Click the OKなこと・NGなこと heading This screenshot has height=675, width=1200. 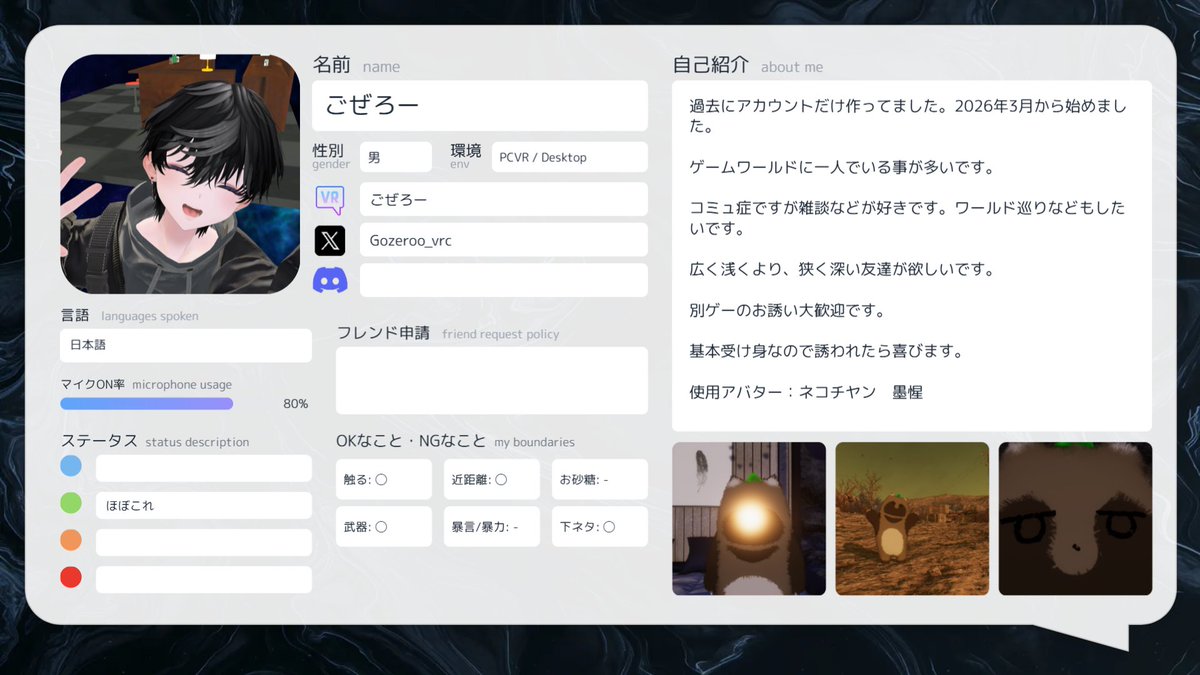click(455, 441)
